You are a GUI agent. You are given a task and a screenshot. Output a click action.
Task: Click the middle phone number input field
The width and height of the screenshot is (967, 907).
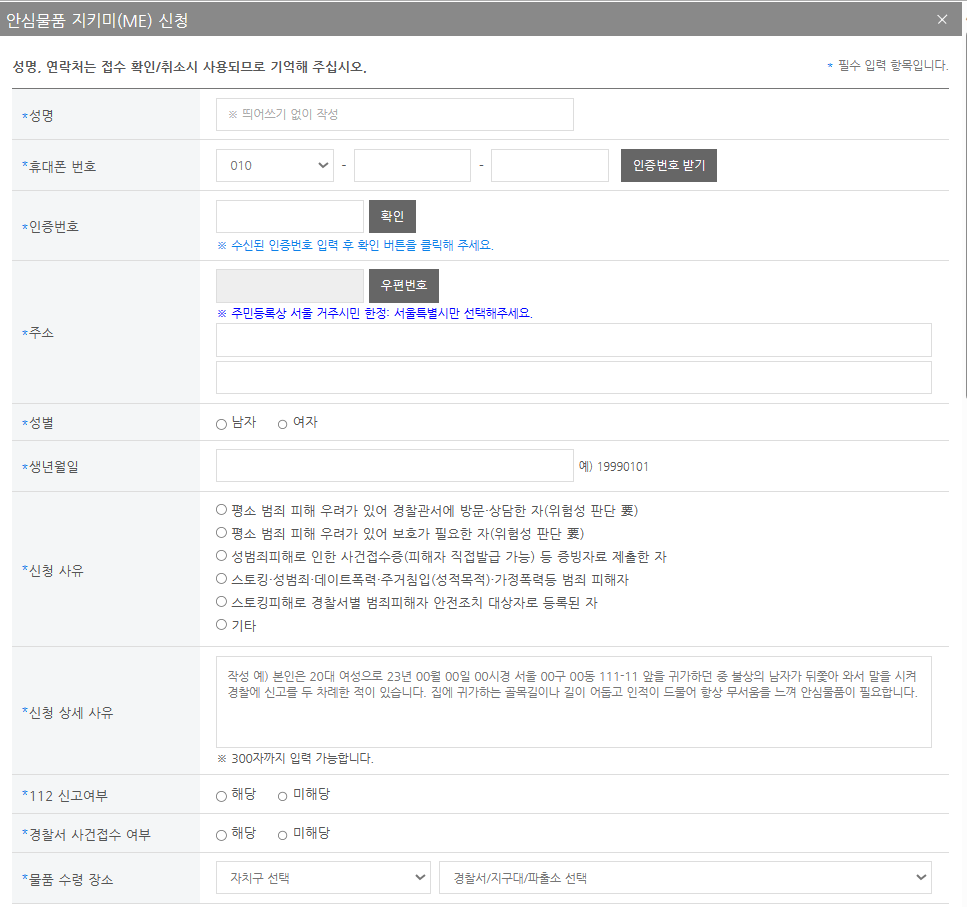click(412, 164)
